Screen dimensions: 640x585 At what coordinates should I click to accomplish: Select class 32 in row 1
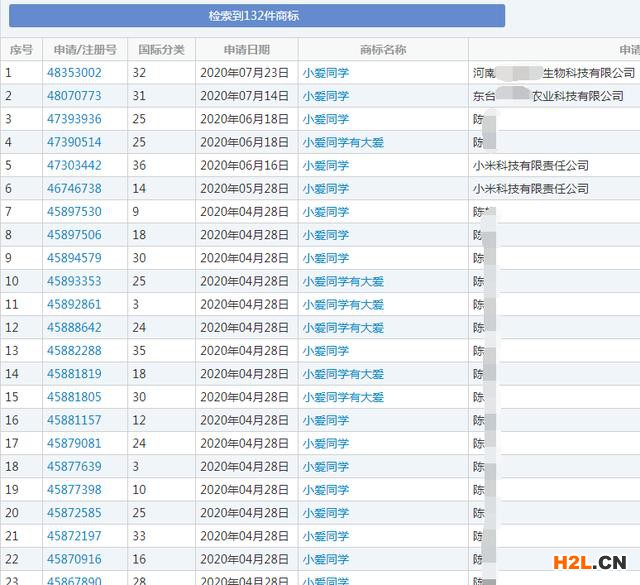click(x=139, y=73)
